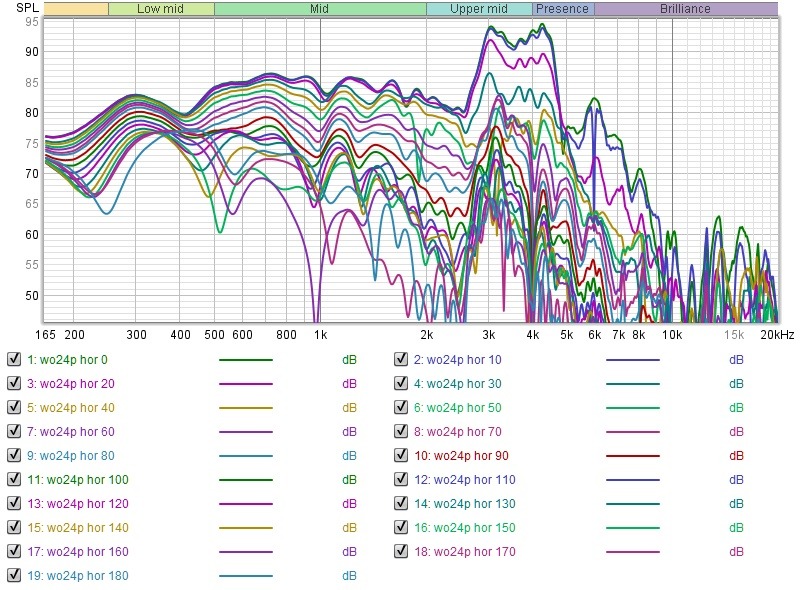Uncheck the 'wo24p hor 0' trace checkbox
Screen dimensions: 800x590
point(14,359)
